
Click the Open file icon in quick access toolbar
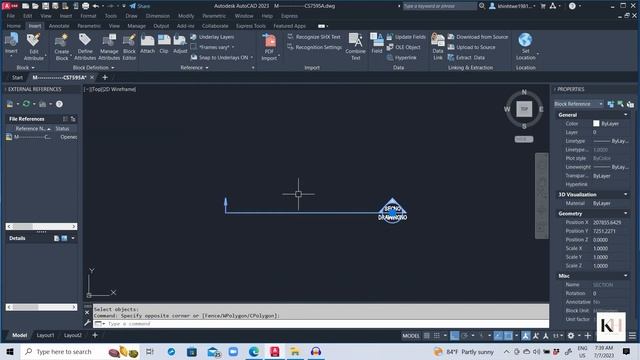35,6
